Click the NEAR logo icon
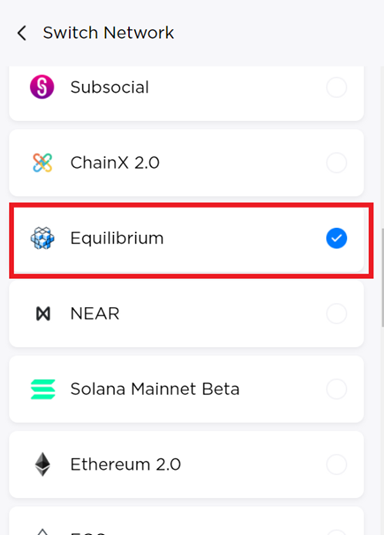The image size is (384, 535). click(43, 314)
